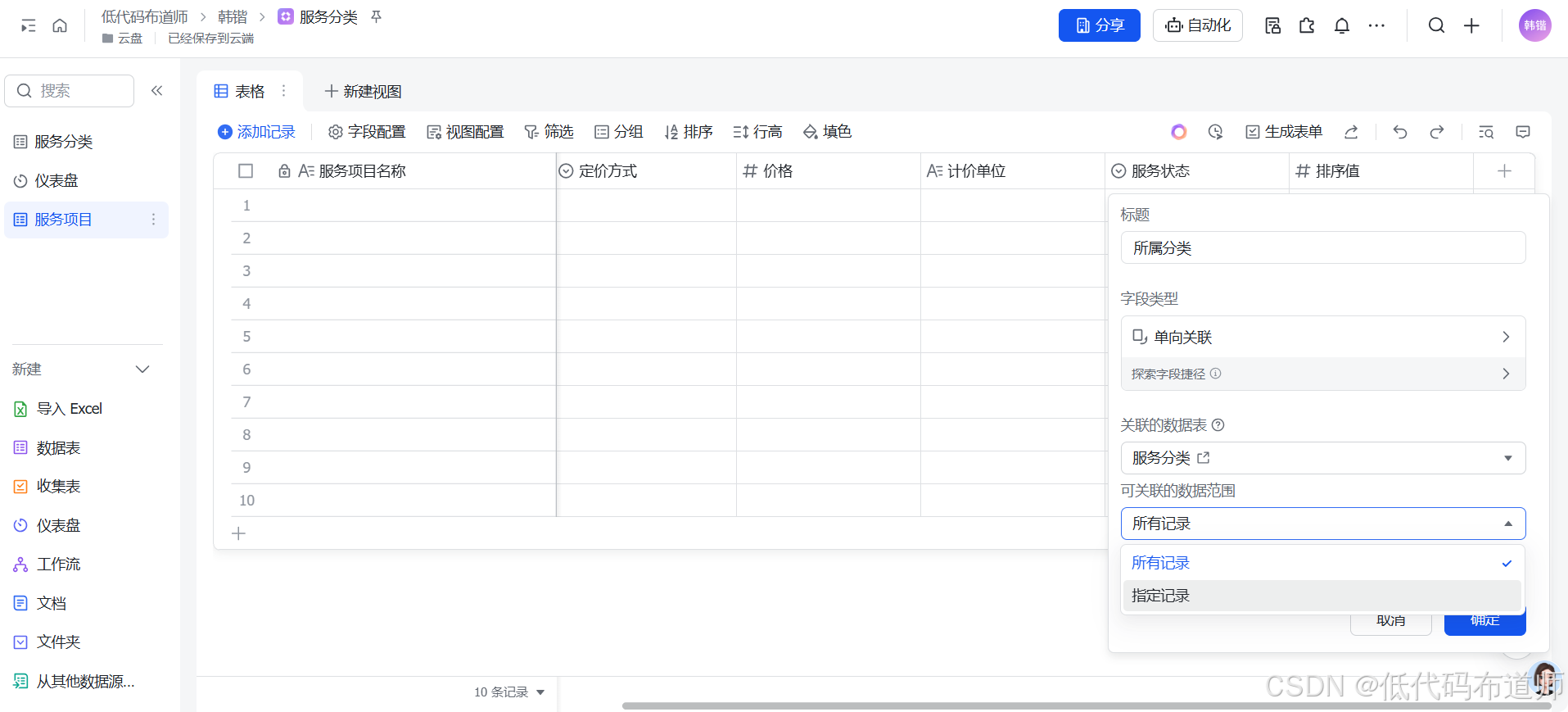Create new 工作流

coord(47,565)
